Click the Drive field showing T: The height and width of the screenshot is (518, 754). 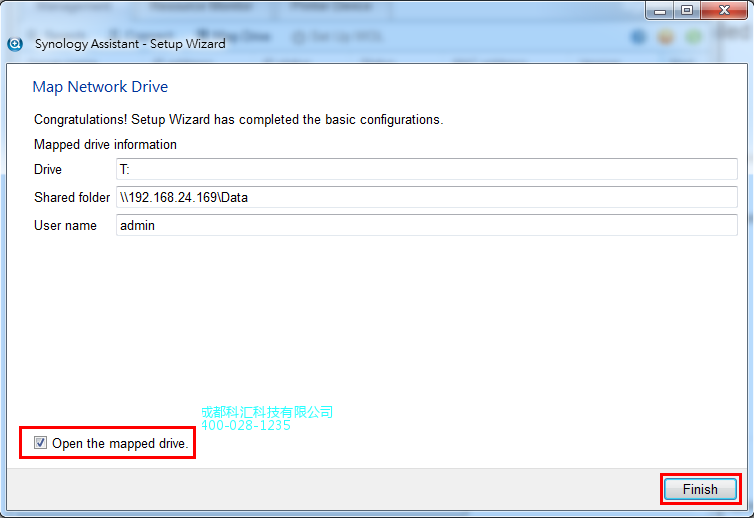pos(427,169)
